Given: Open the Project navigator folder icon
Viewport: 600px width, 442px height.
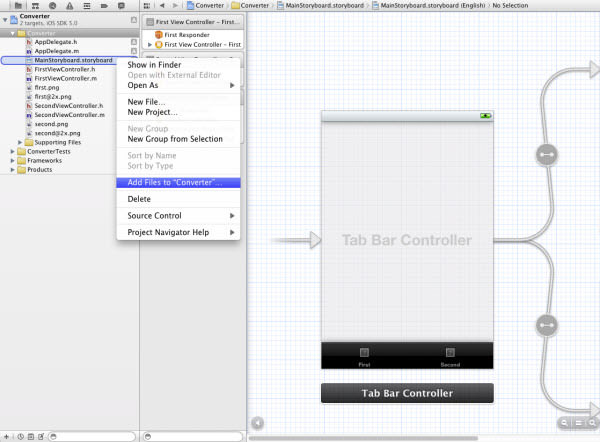Looking at the screenshot, I should pyautogui.click(x=18, y=5).
